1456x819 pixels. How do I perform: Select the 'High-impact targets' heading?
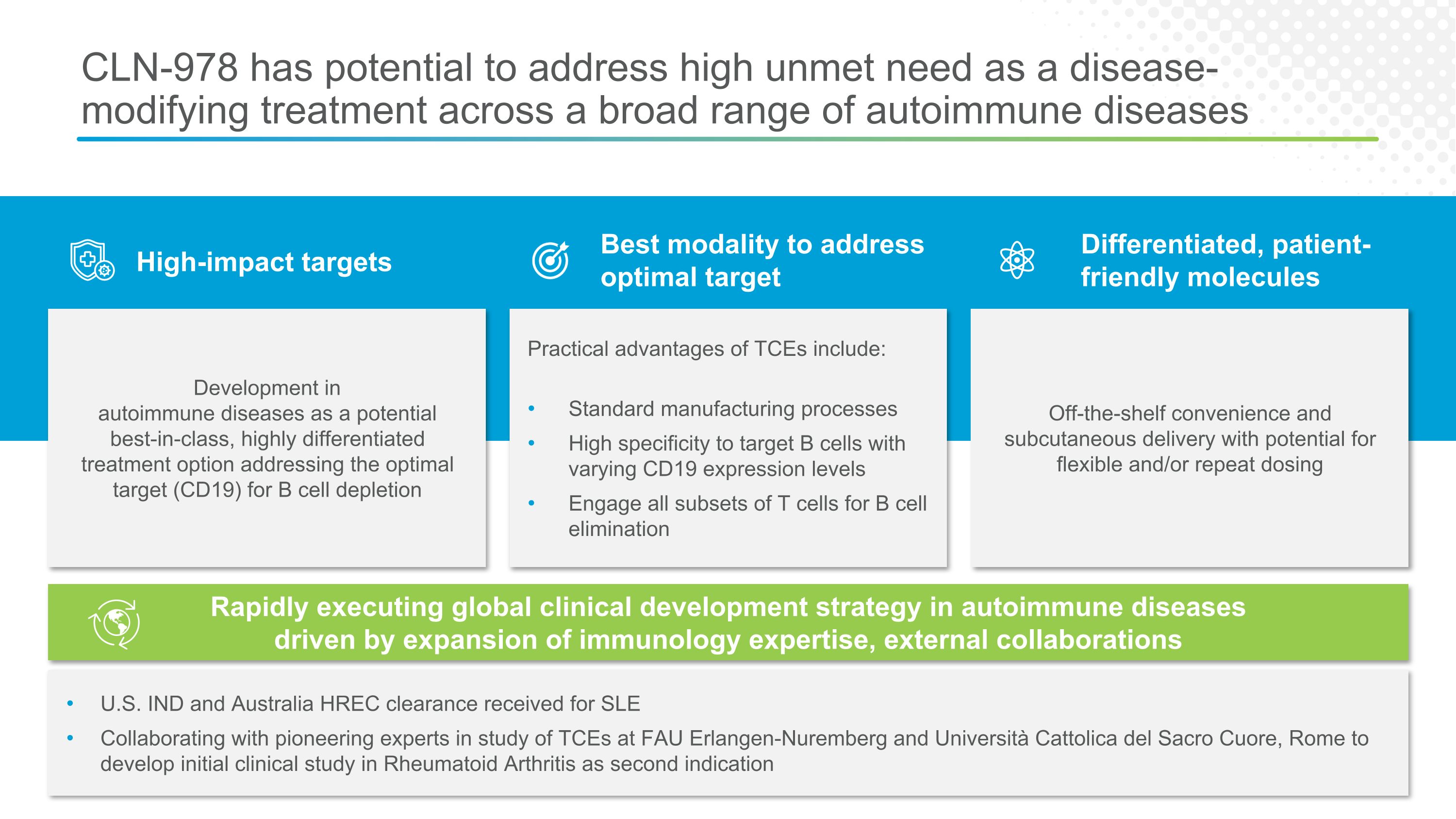(264, 262)
